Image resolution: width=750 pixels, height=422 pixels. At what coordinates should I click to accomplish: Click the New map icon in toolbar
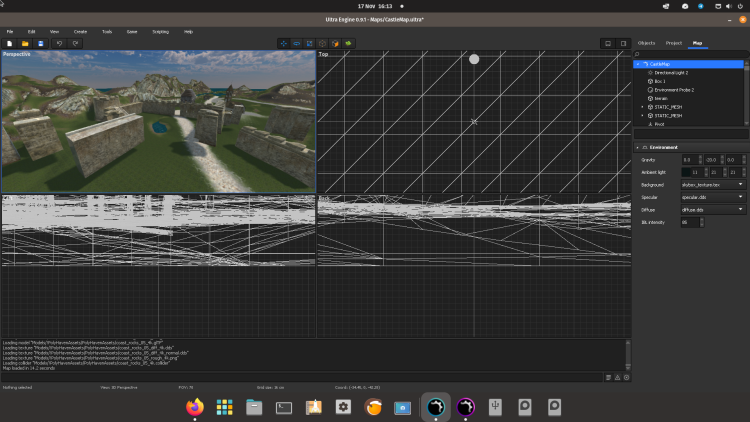(x=10, y=44)
